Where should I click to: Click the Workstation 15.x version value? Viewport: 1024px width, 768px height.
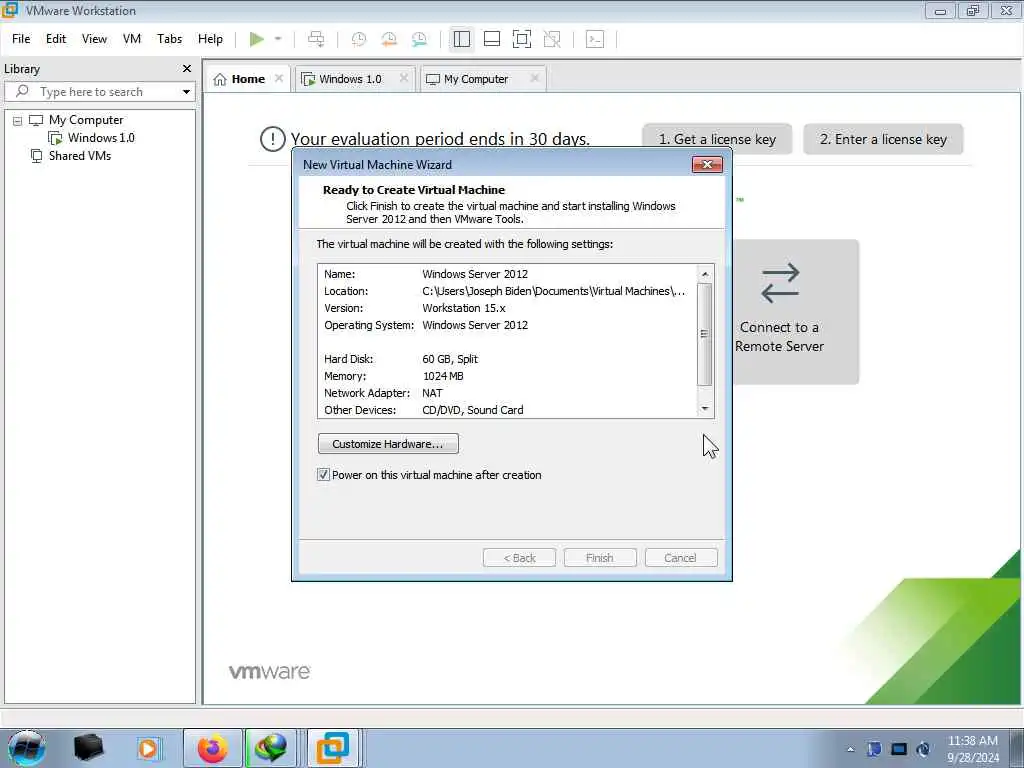pyautogui.click(x=464, y=308)
